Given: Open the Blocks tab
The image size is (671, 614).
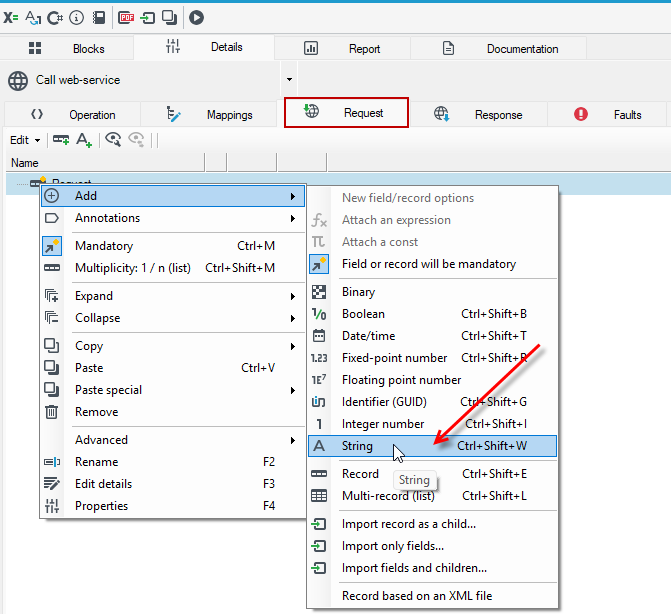Looking at the screenshot, I should click(x=67, y=48).
